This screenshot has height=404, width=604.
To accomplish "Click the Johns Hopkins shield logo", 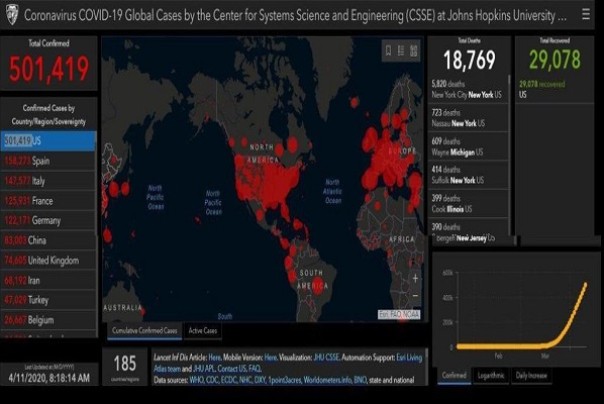I will [x=10, y=16].
